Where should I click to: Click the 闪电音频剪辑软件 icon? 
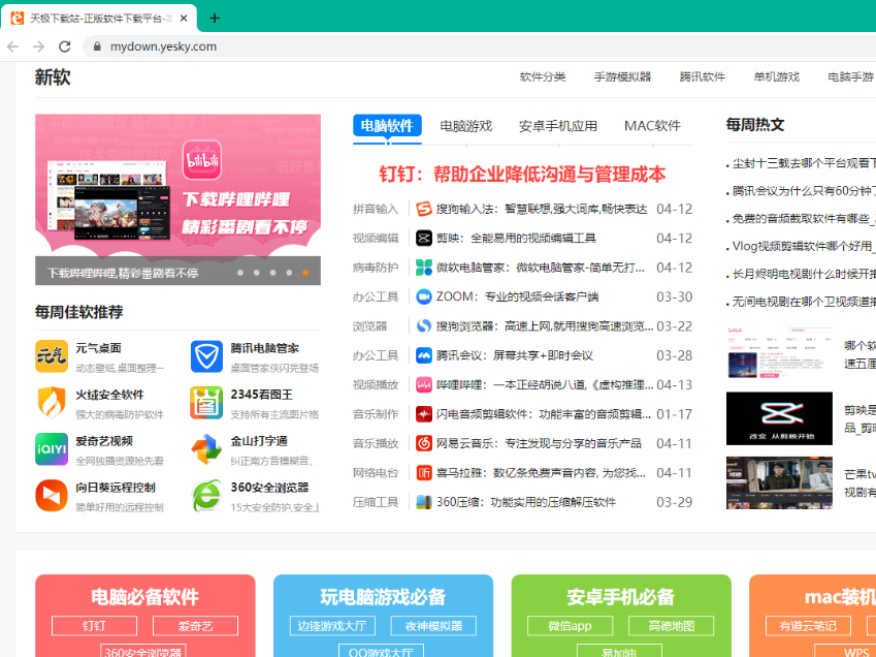click(x=424, y=414)
